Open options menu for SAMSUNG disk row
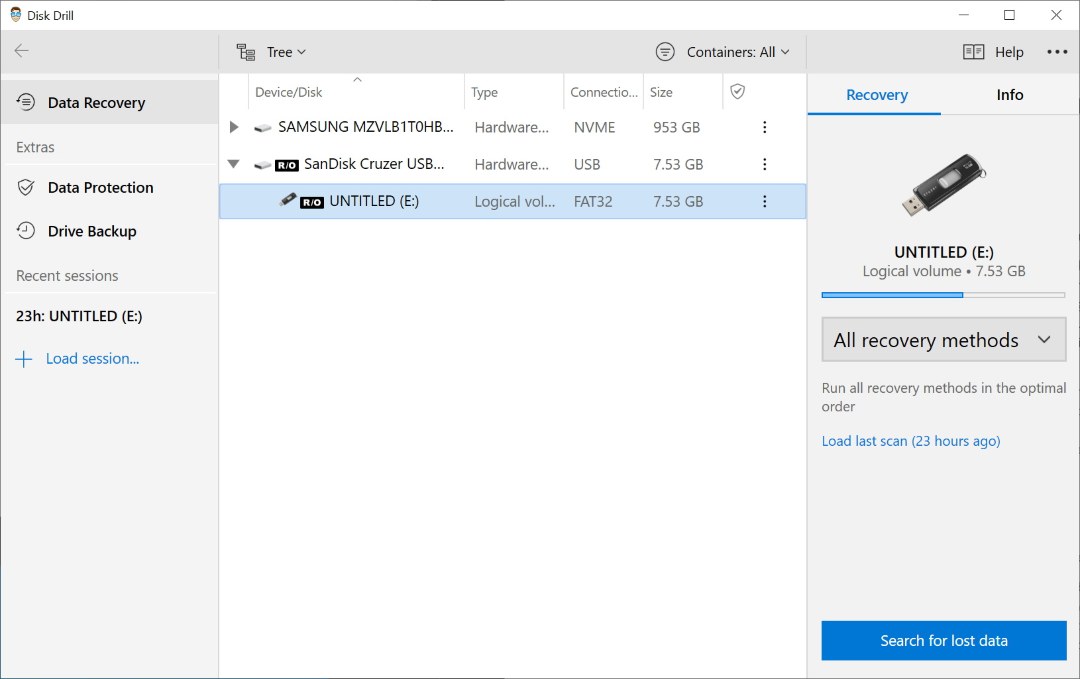 765,127
